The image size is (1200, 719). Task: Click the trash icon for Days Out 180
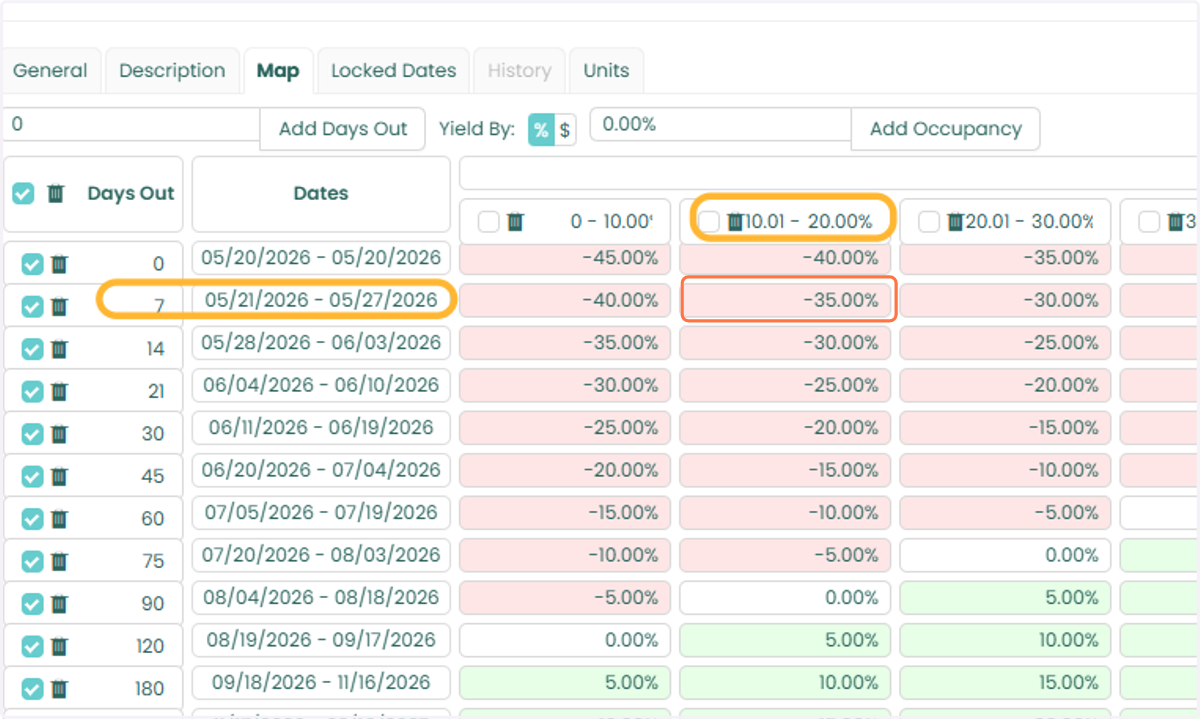pos(59,689)
